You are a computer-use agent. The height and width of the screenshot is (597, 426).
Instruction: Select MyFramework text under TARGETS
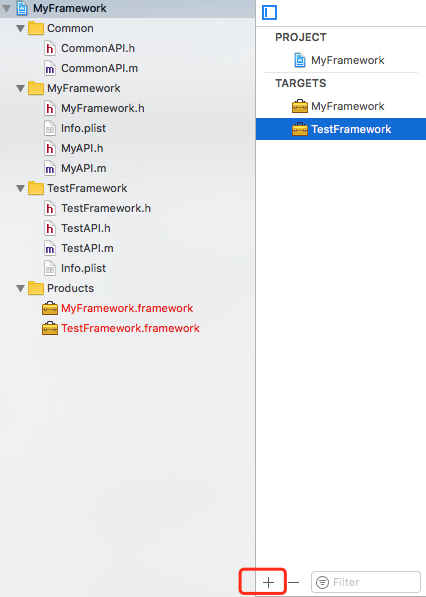[348, 106]
